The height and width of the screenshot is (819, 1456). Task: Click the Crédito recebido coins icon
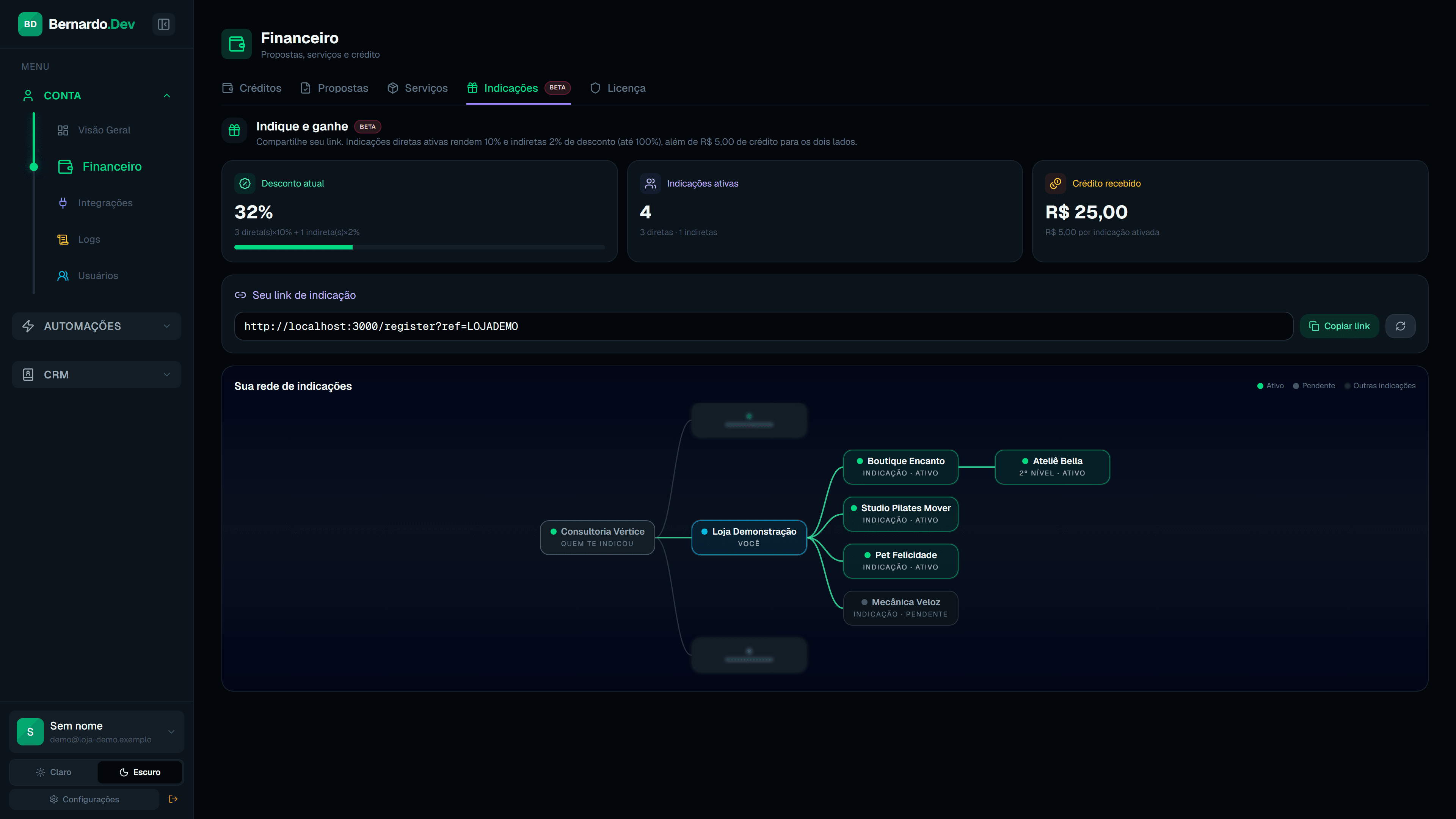(1055, 184)
